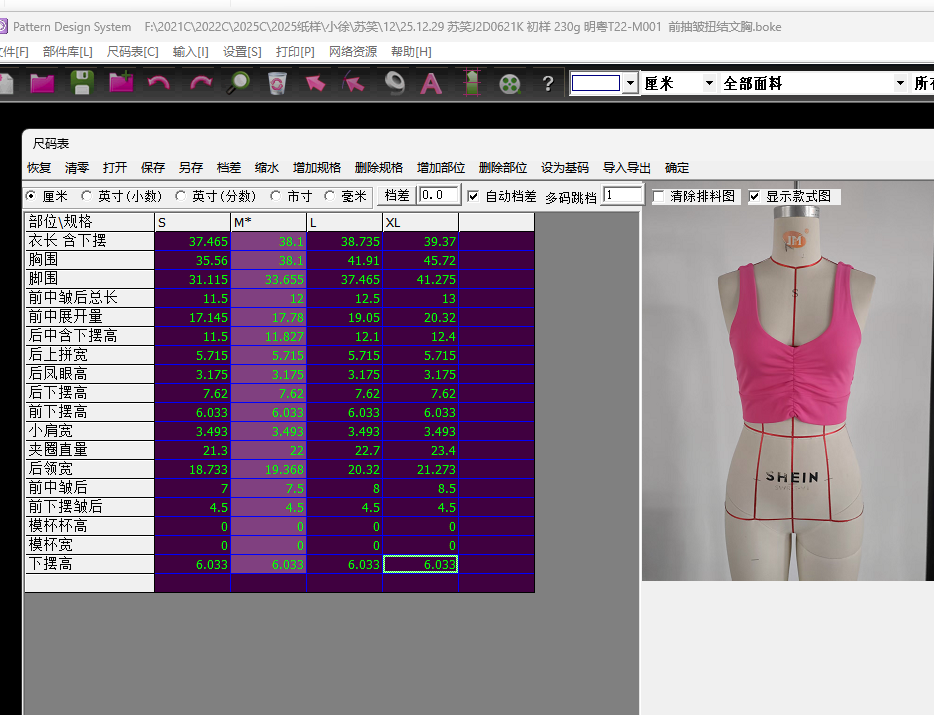Screen dimensions: 934x715
Task: Toggle the 自动档差 checkbox
Action: (x=473, y=196)
